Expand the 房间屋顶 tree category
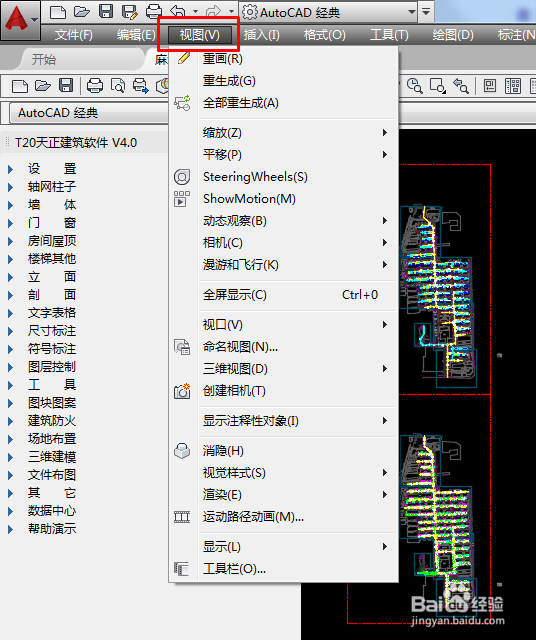 [x=11, y=241]
